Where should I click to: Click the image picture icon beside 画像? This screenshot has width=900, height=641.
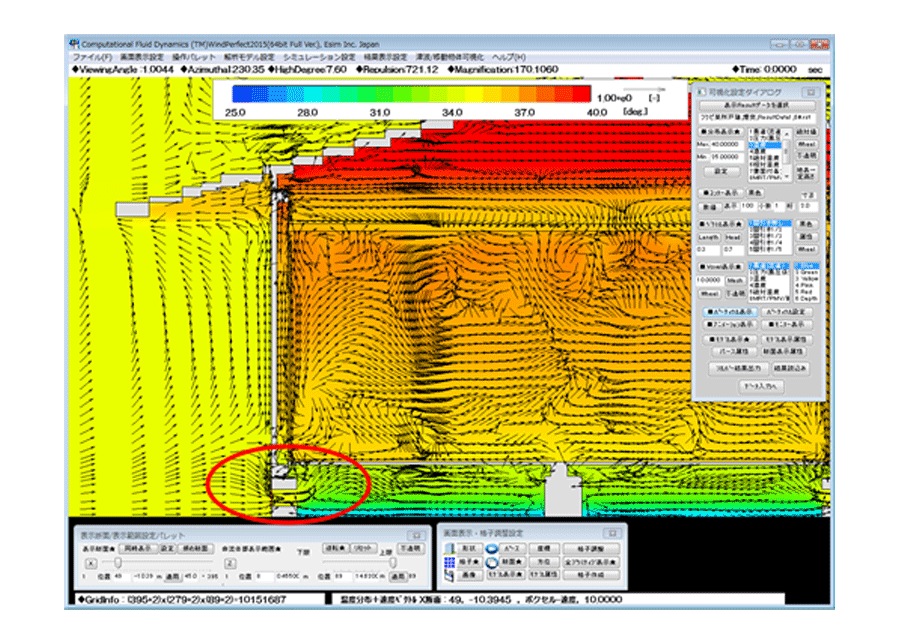click(x=449, y=575)
